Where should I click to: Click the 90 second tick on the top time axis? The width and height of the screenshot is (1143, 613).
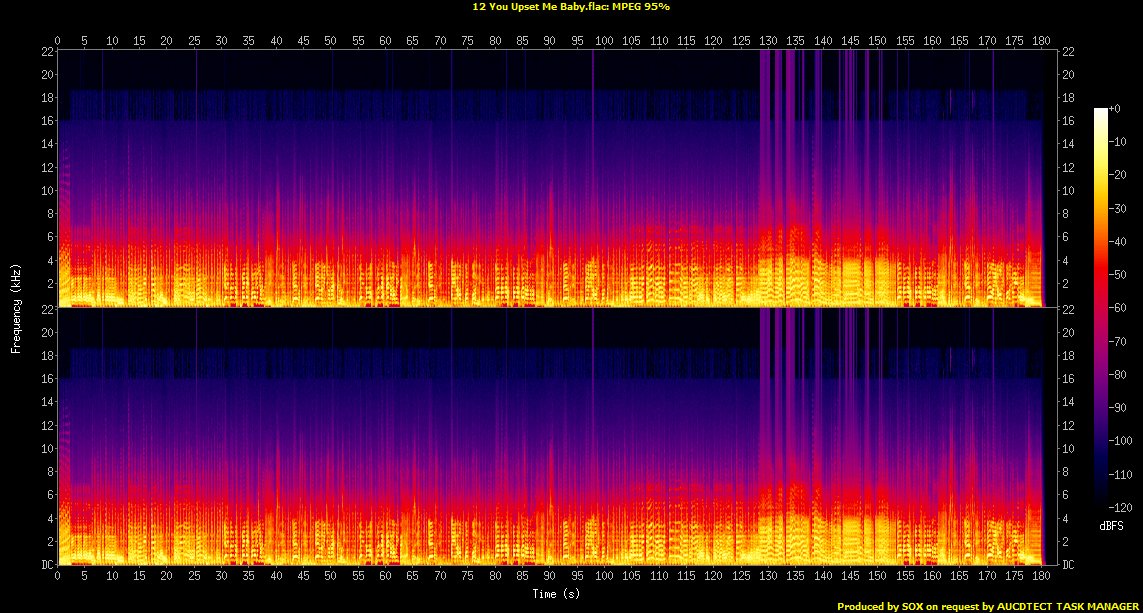point(549,40)
